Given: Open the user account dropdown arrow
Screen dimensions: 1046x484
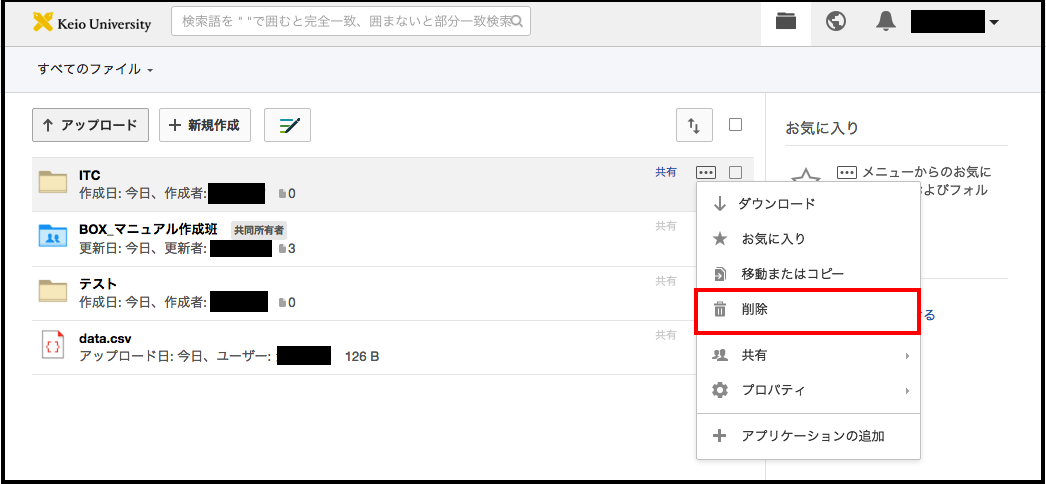Looking at the screenshot, I should click(x=993, y=22).
